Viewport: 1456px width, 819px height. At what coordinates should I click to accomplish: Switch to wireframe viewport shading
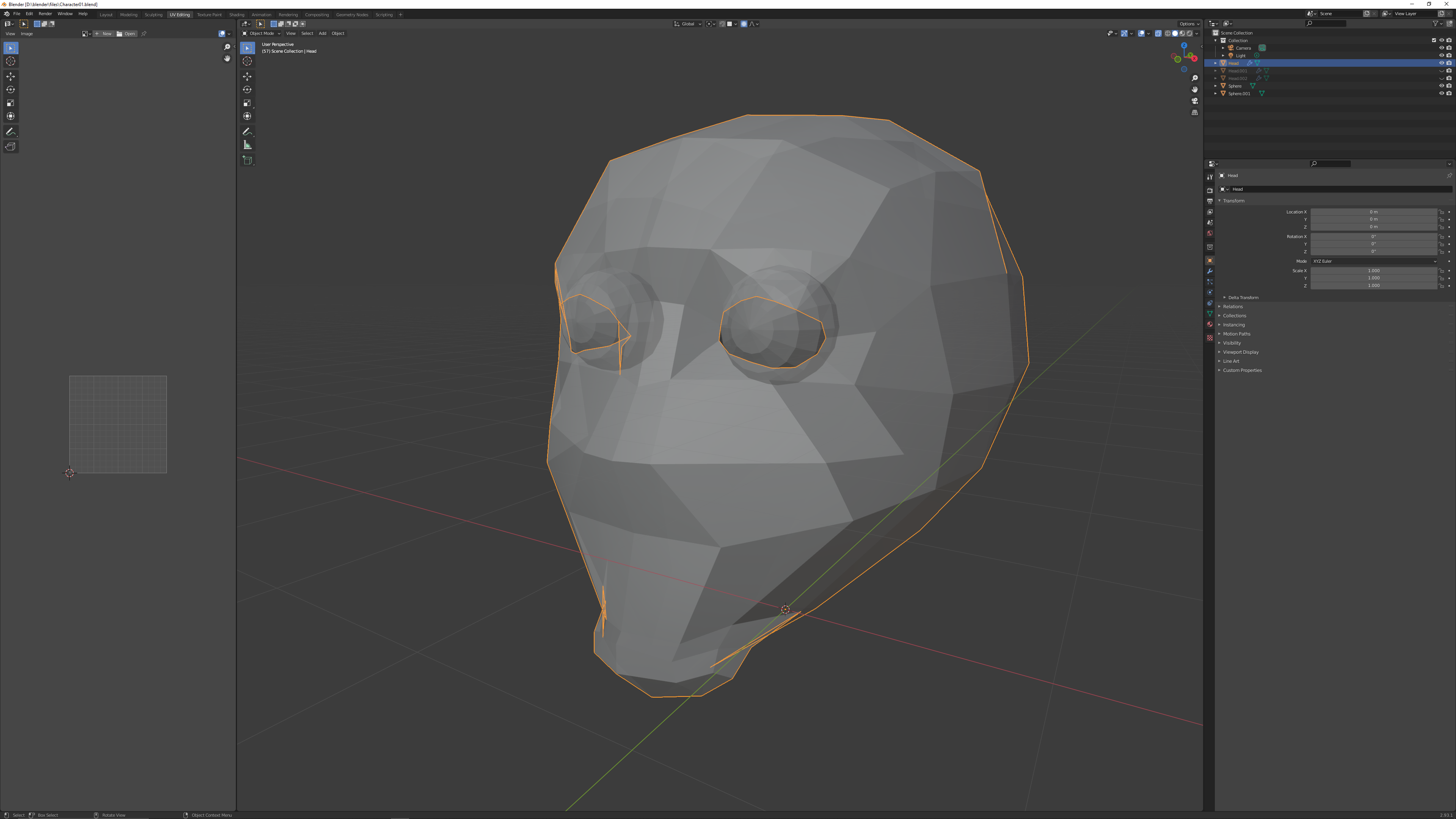1168,33
